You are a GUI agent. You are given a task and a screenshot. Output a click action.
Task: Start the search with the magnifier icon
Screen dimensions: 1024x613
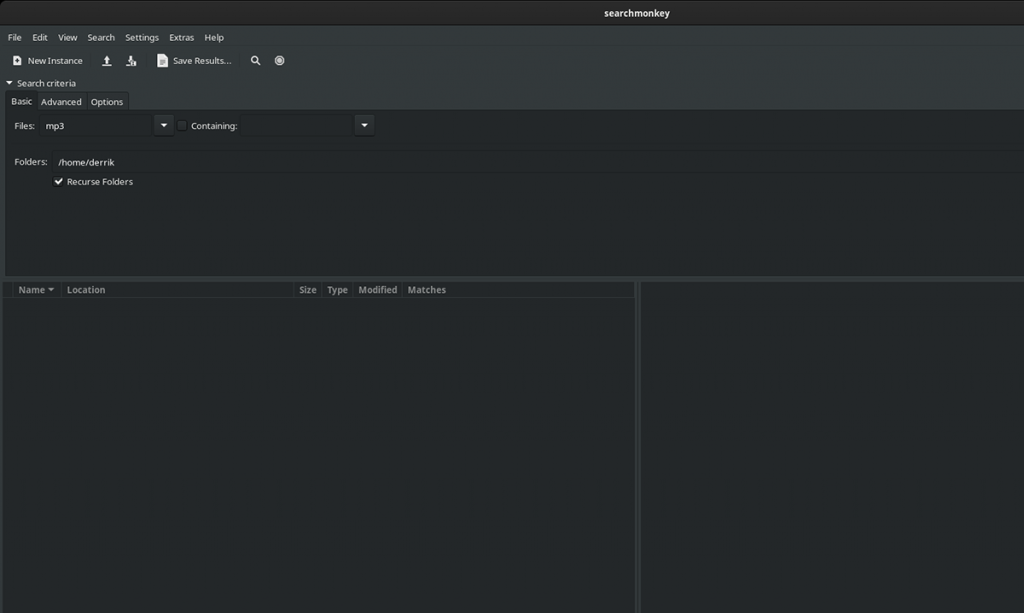255,60
